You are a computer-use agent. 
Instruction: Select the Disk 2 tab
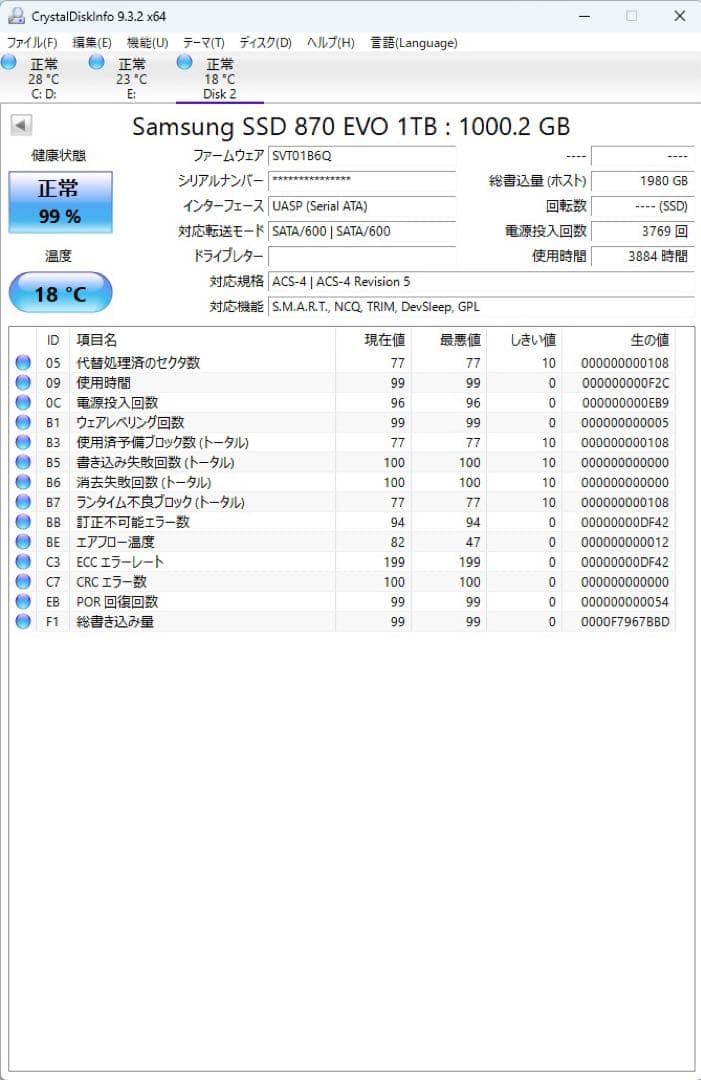(220, 78)
